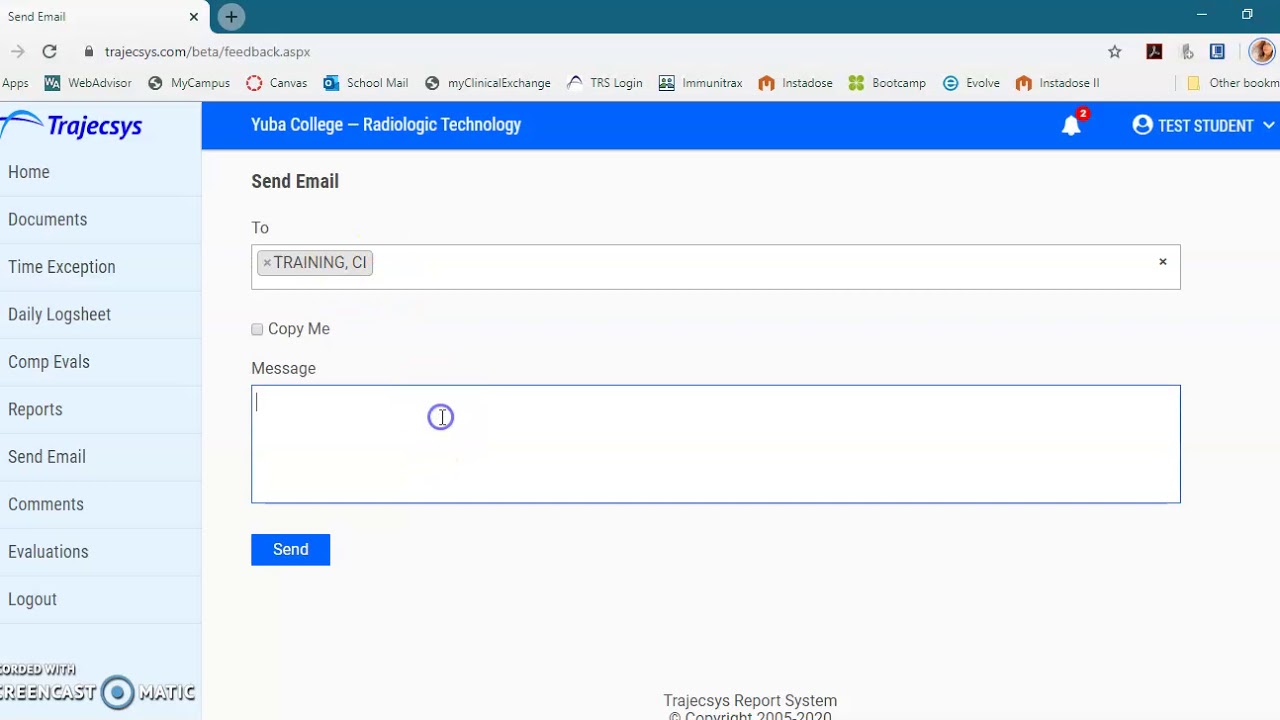Enable the Copy Me checkbox
The width and height of the screenshot is (1280, 720).
coord(257,329)
